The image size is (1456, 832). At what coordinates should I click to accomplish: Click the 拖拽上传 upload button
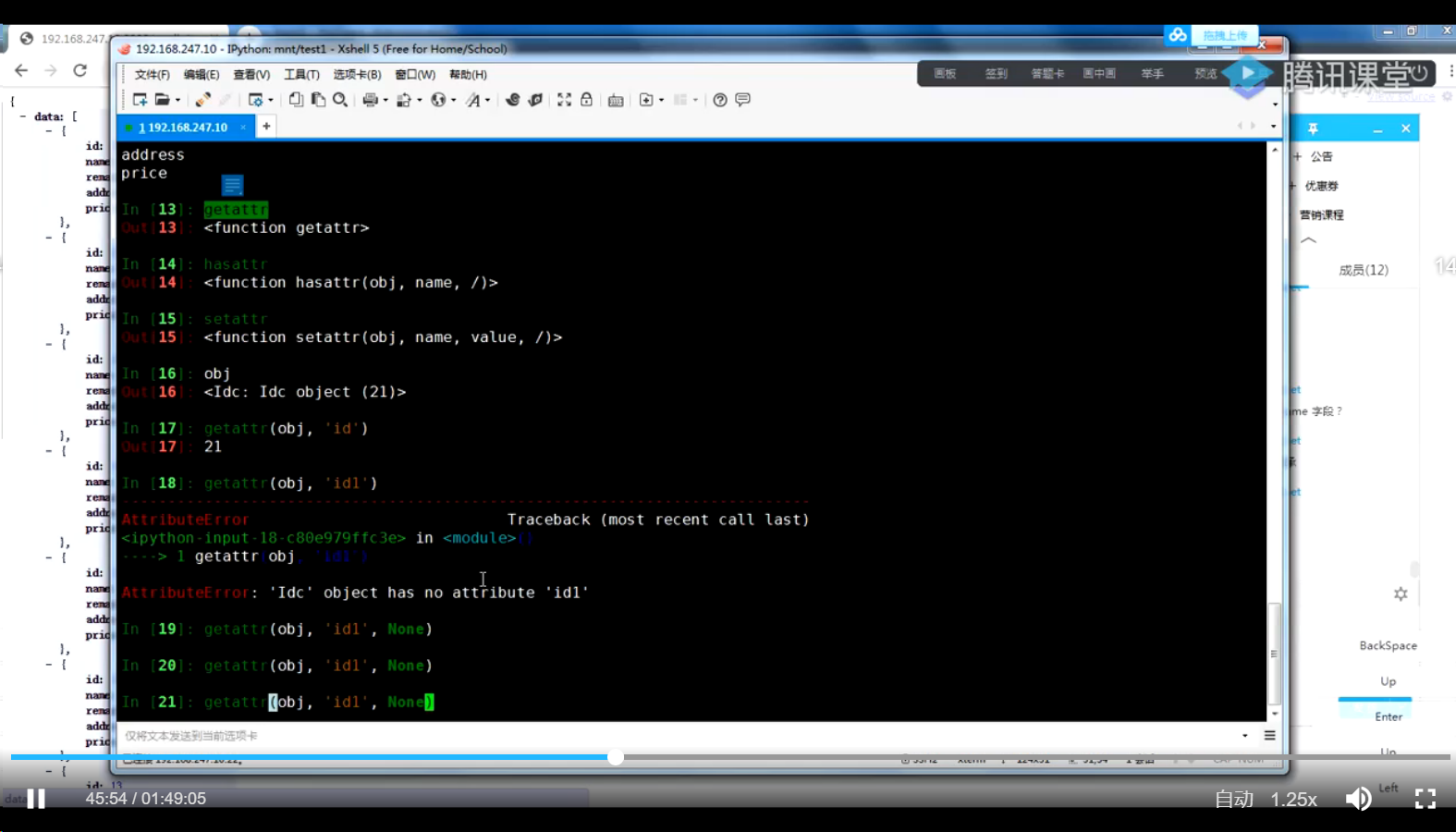(x=1225, y=35)
